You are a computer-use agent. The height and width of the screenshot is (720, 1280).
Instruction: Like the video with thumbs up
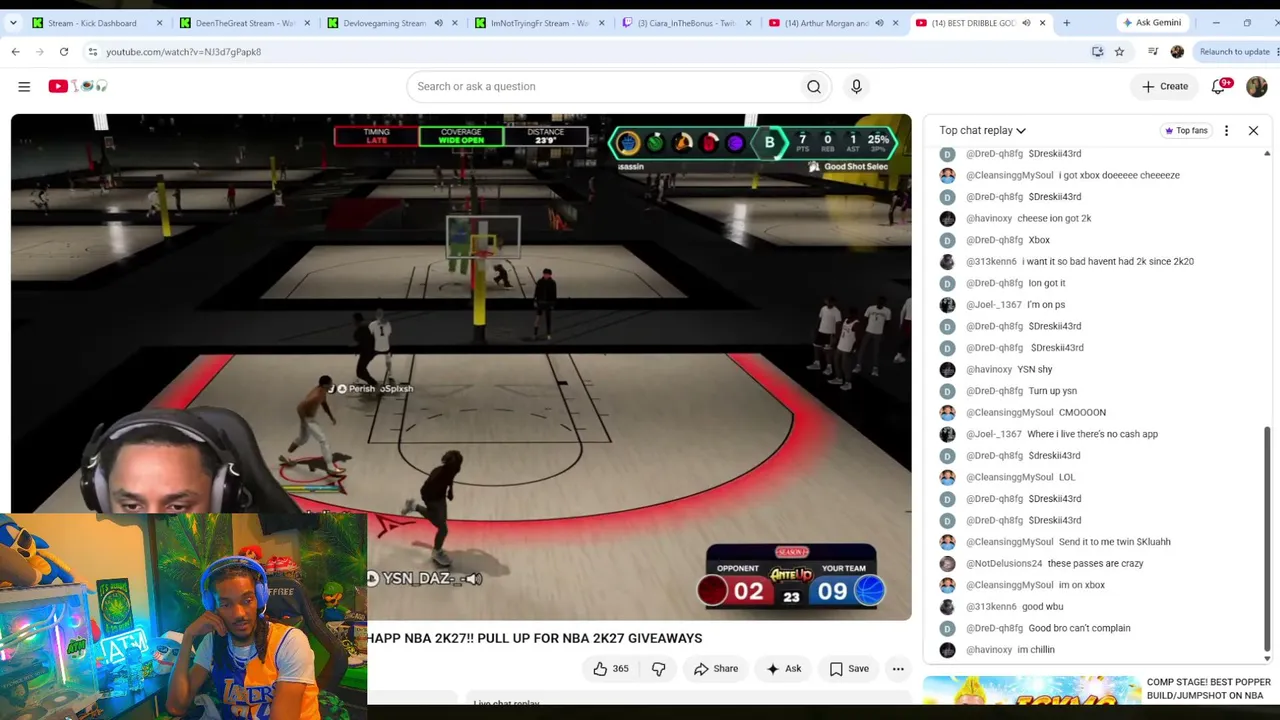(x=610, y=669)
